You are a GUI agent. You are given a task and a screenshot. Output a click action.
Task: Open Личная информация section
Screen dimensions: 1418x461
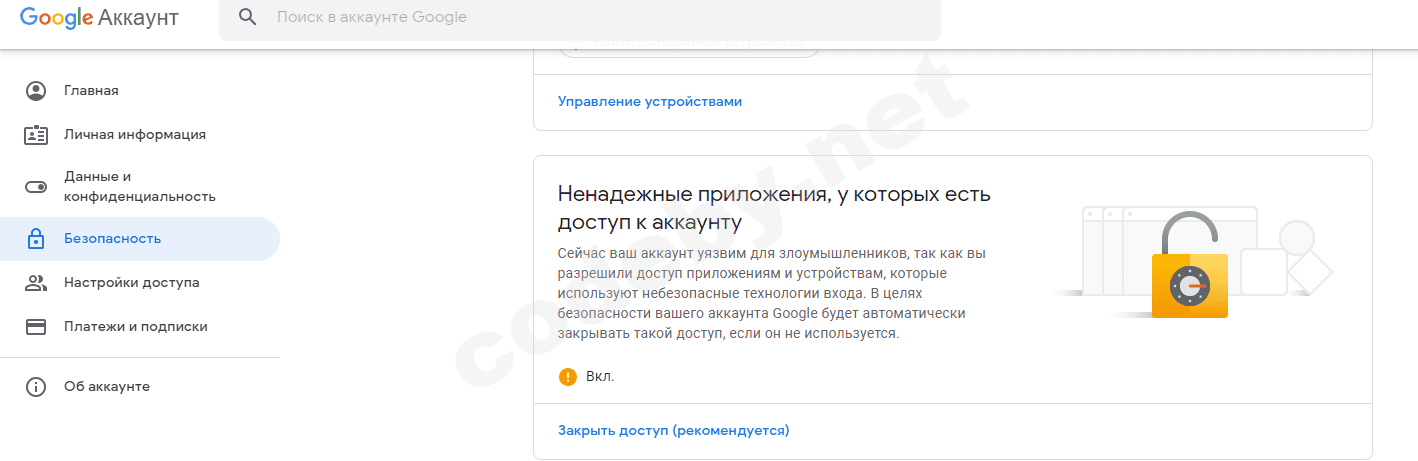click(x=140, y=135)
